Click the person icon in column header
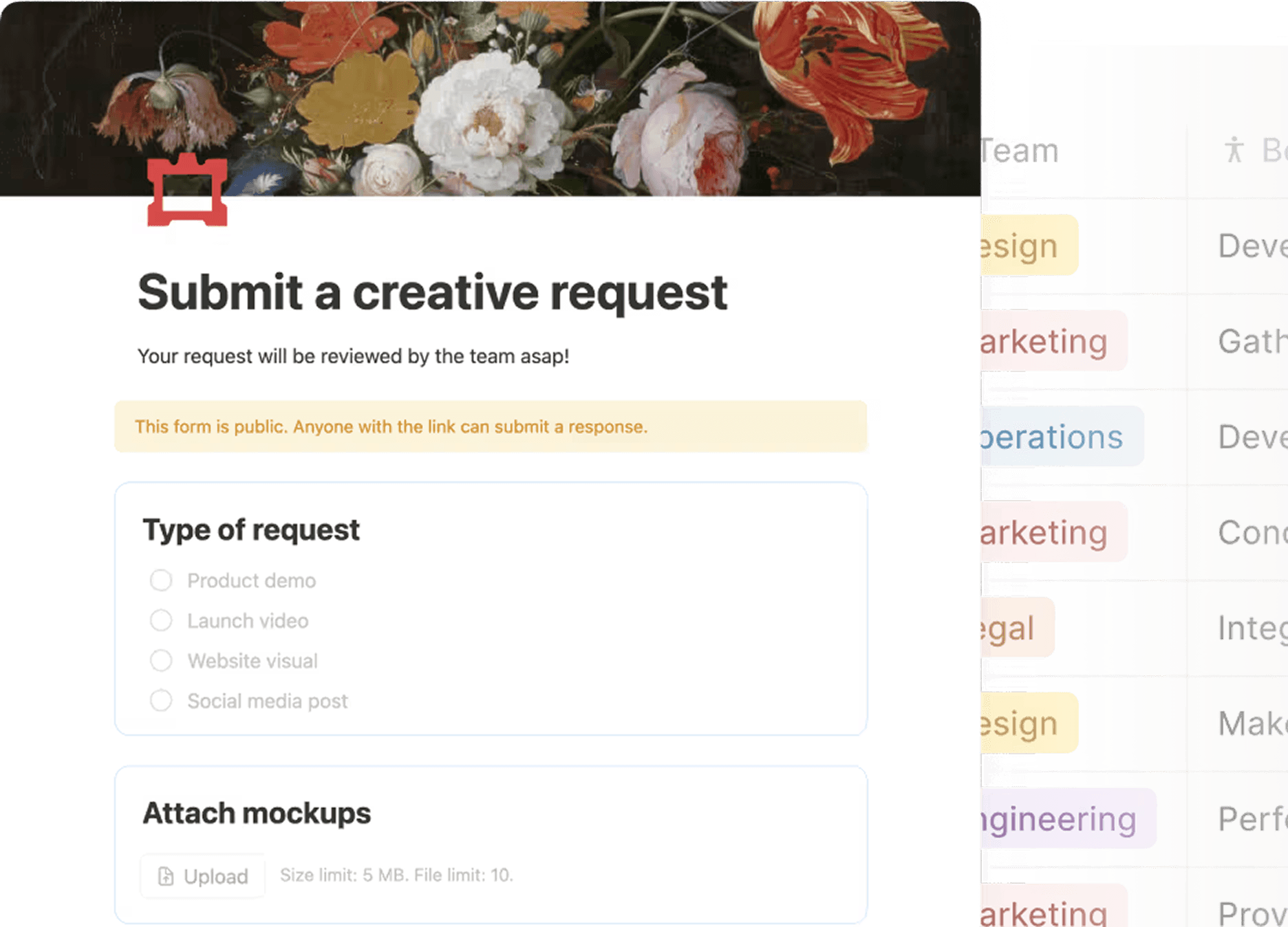The image size is (1288, 927). (x=1234, y=150)
